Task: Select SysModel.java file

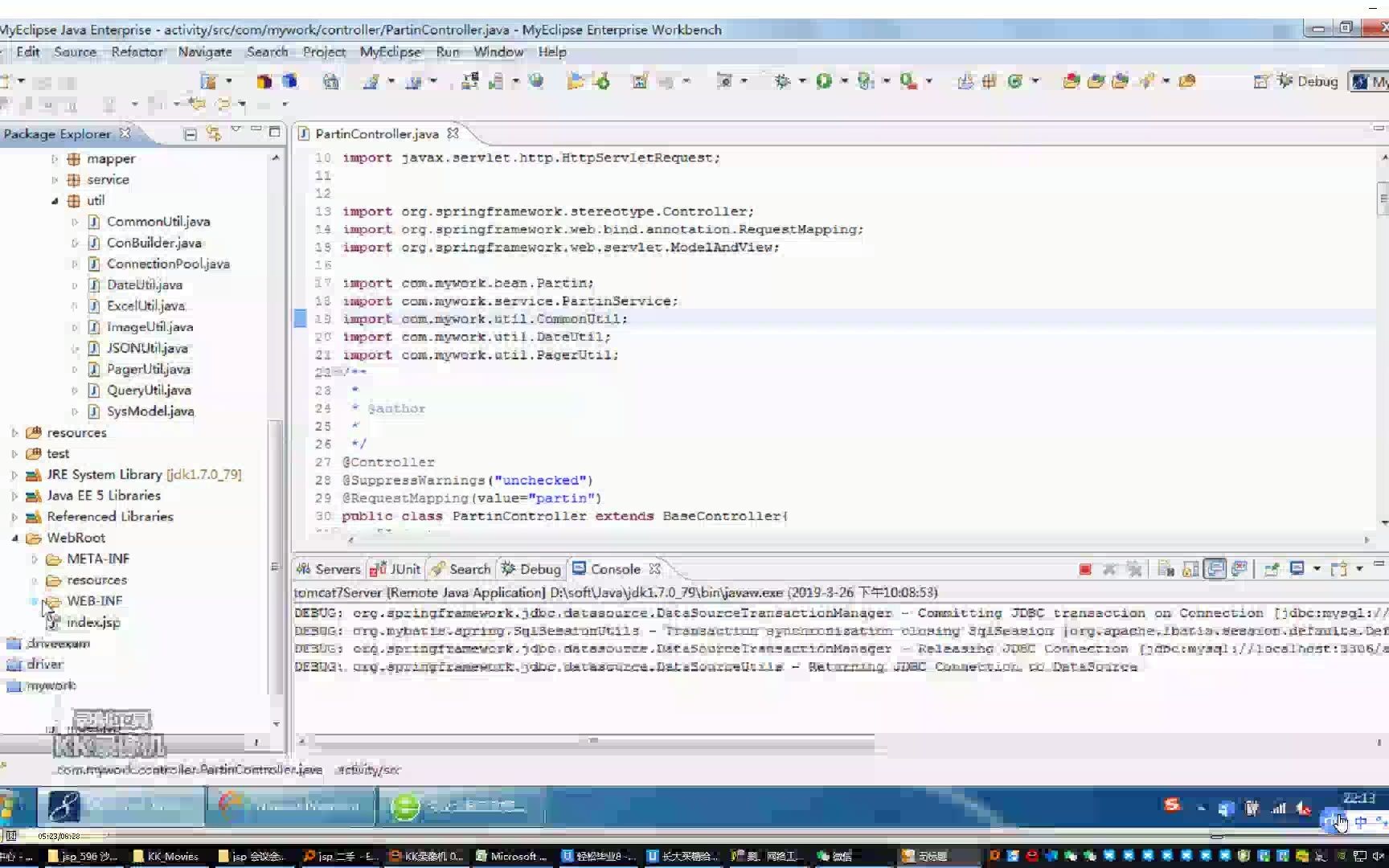Action: point(150,411)
